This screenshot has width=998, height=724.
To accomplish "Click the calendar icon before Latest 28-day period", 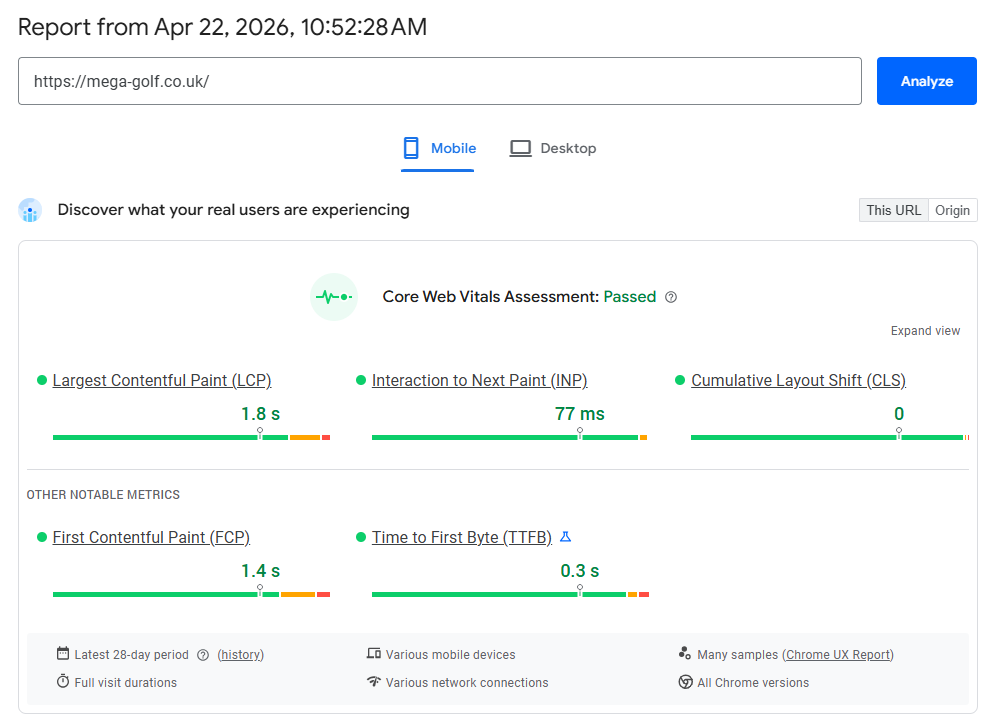I will tap(61, 654).
